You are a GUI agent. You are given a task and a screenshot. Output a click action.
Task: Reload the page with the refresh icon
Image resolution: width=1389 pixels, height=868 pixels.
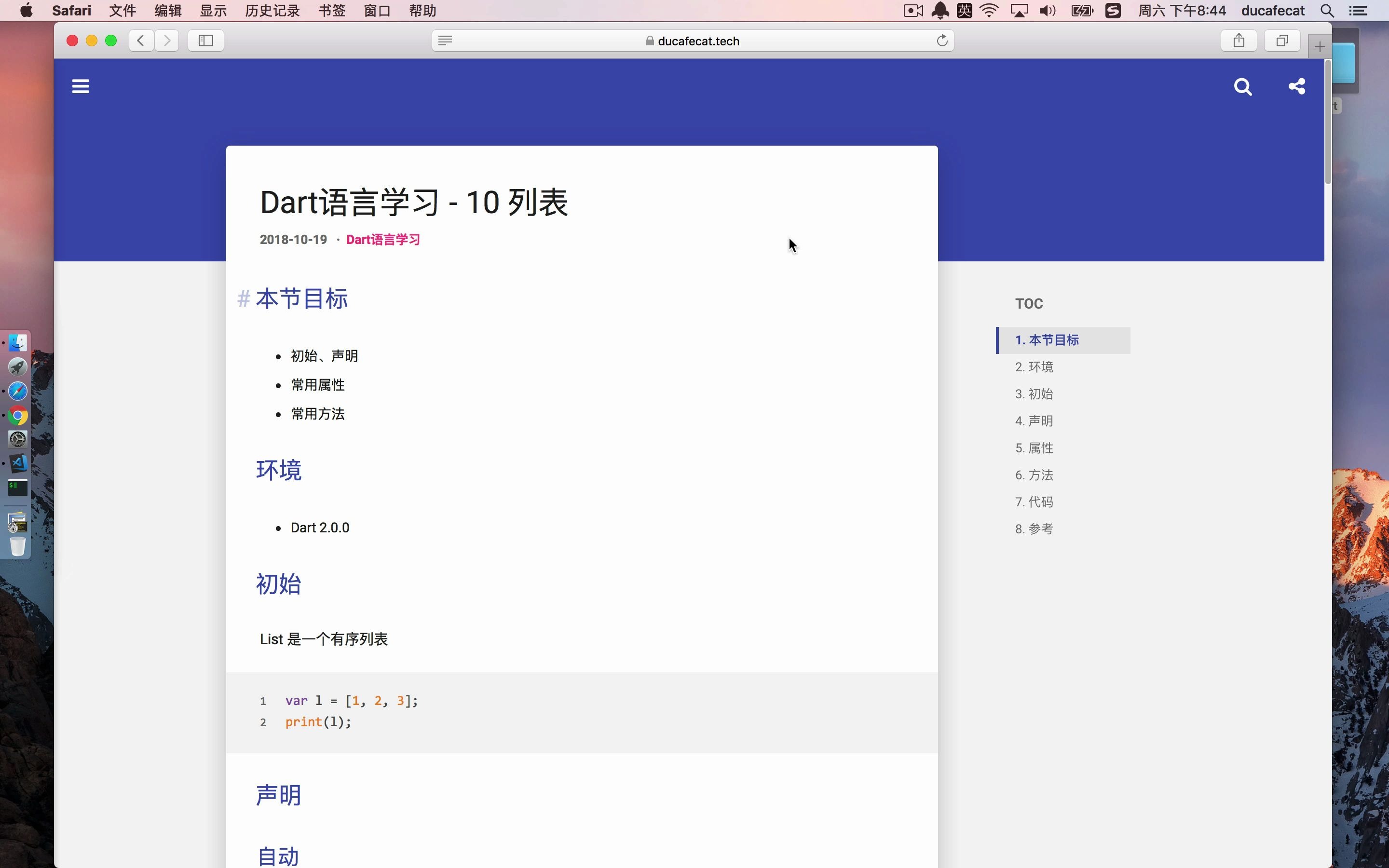tap(941, 41)
